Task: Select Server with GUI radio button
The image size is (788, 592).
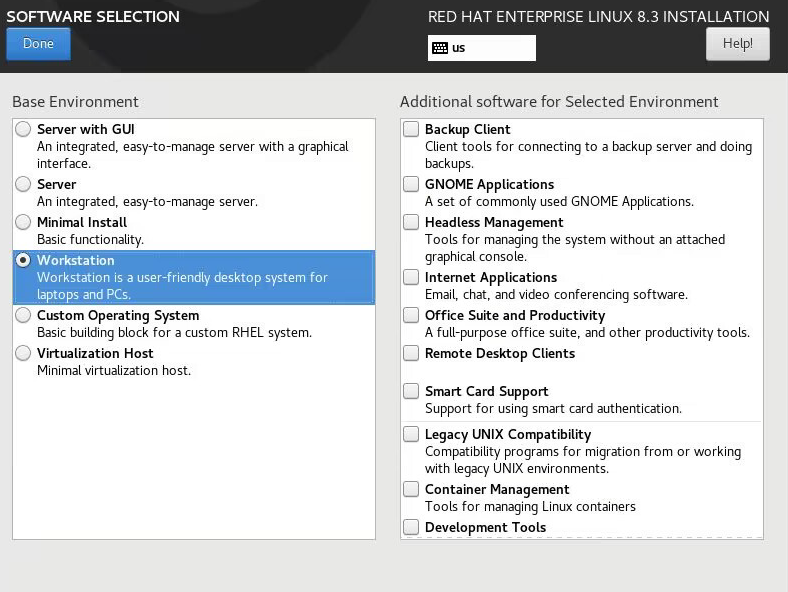Action: coord(23,129)
